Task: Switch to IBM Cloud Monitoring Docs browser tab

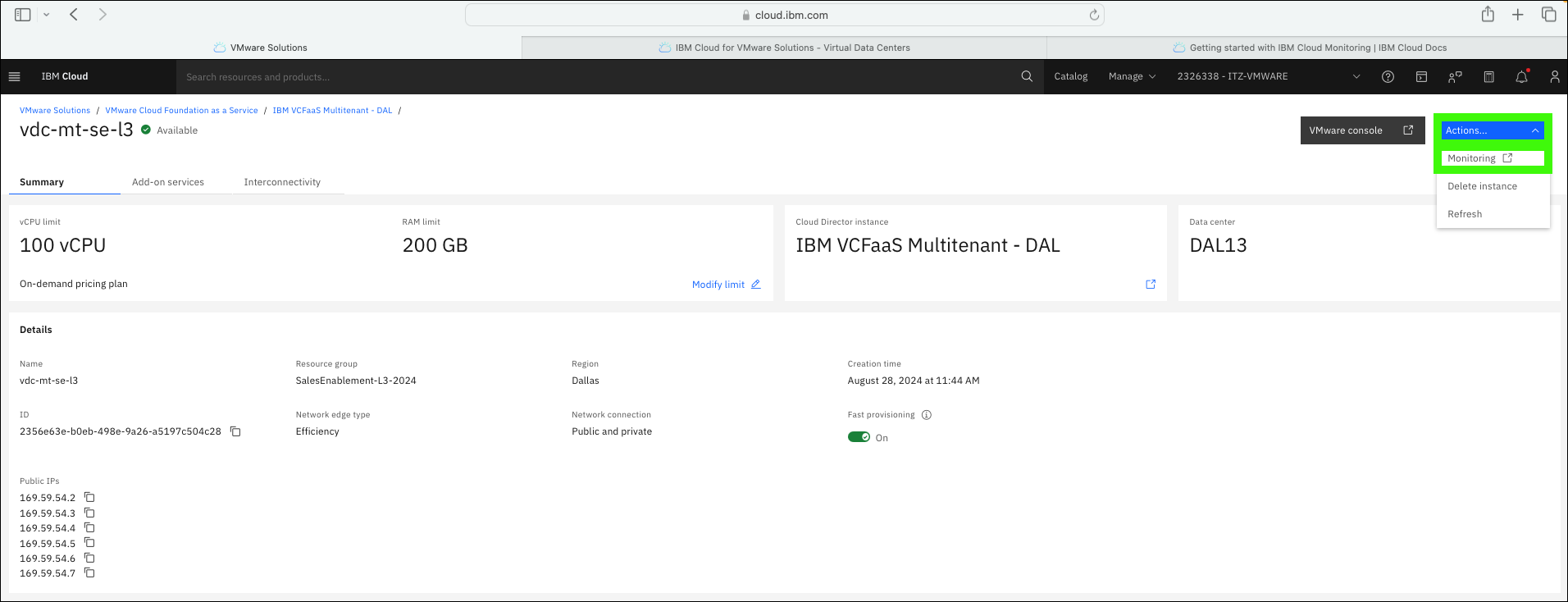Action: (x=1309, y=48)
